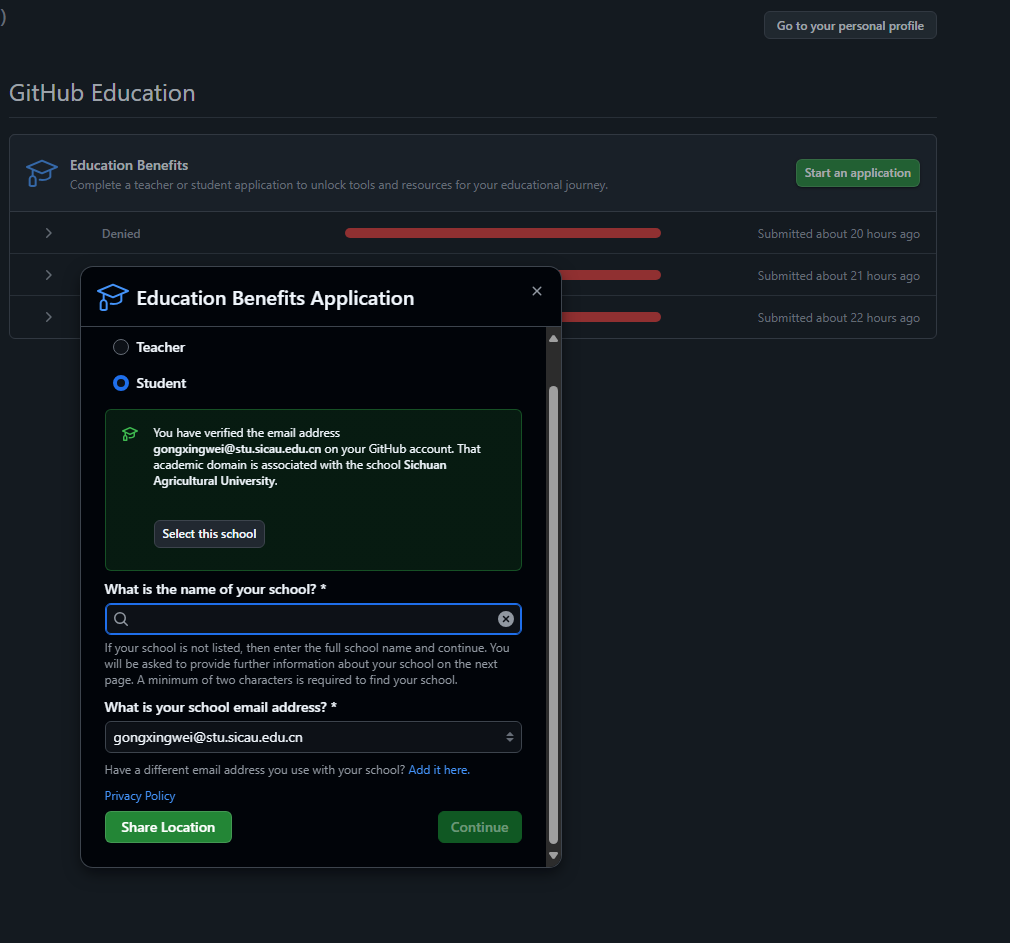Click the search magnifier icon in school field
This screenshot has width=1010, height=943.
point(121,619)
